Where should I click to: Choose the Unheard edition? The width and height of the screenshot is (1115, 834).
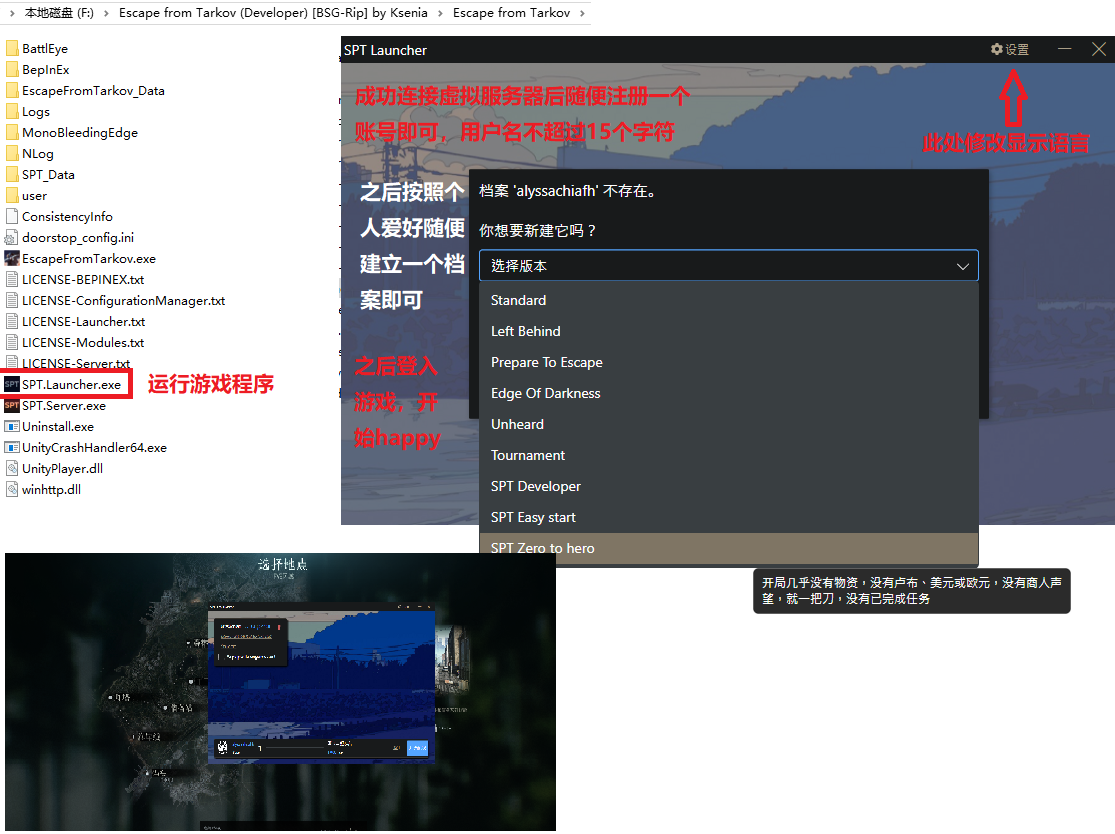[729, 424]
